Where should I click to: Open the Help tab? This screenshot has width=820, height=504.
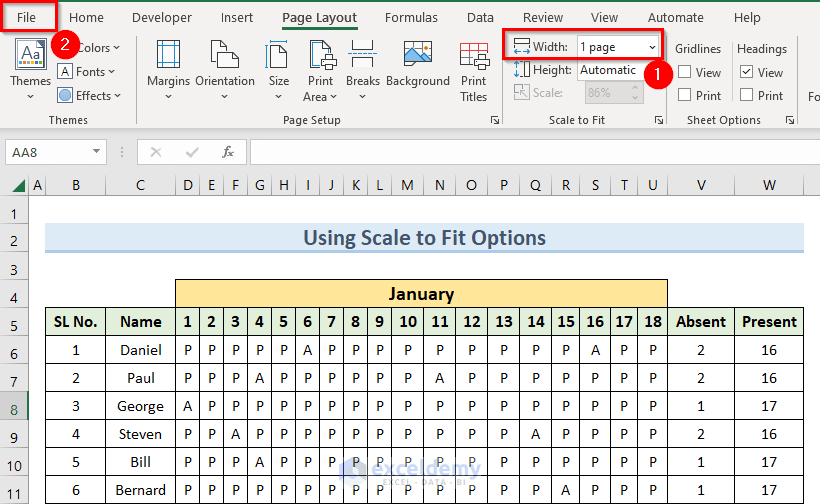click(x=747, y=17)
